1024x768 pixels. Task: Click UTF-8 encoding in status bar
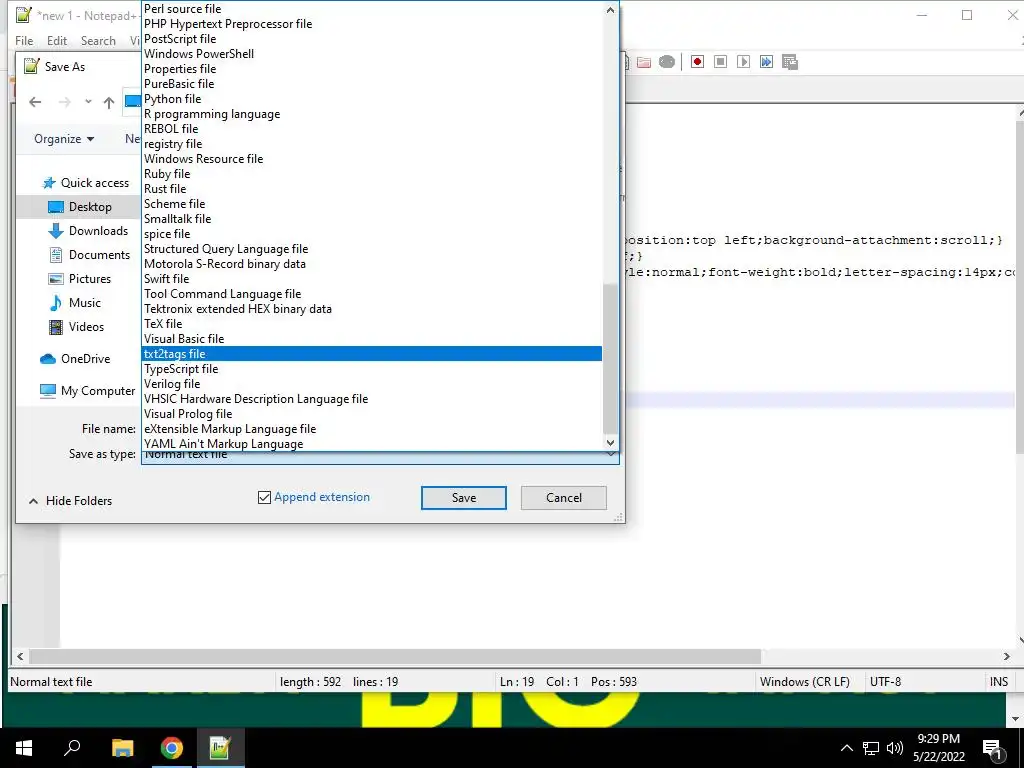(x=886, y=682)
